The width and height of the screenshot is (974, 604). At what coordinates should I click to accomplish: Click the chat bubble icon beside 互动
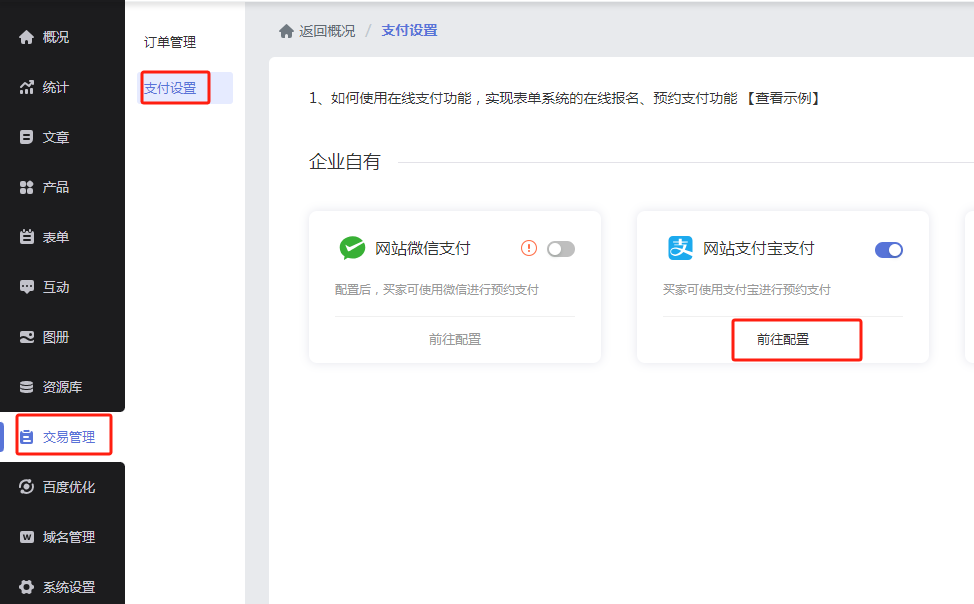click(x=26, y=287)
